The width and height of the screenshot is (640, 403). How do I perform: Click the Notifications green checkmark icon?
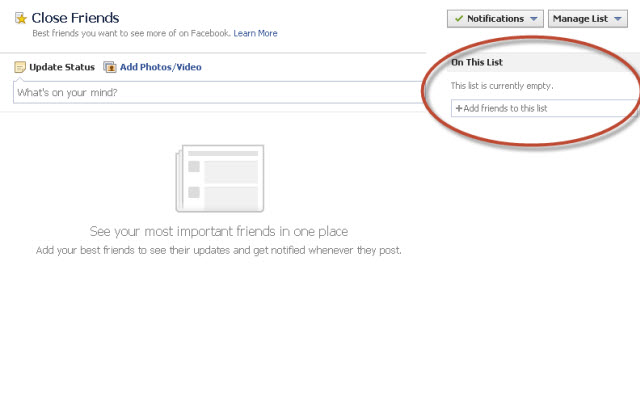(x=459, y=19)
